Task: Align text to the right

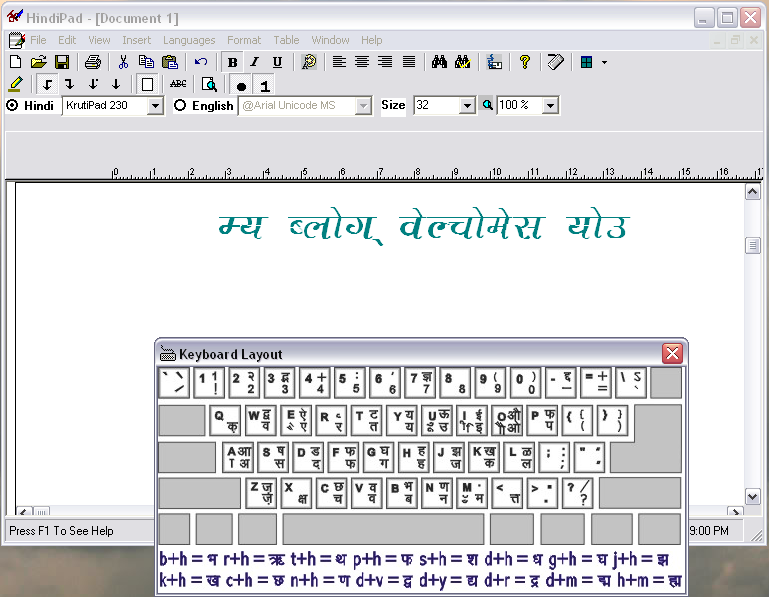Action: click(x=385, y=62)
